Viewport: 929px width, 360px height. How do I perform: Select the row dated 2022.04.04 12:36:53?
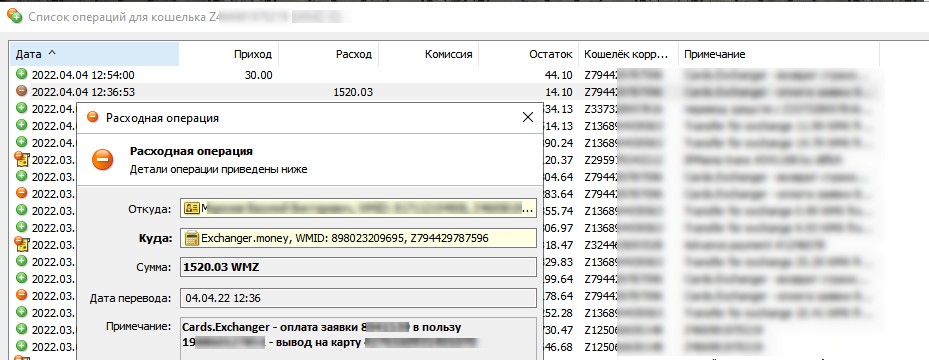(x=444, y=91)
